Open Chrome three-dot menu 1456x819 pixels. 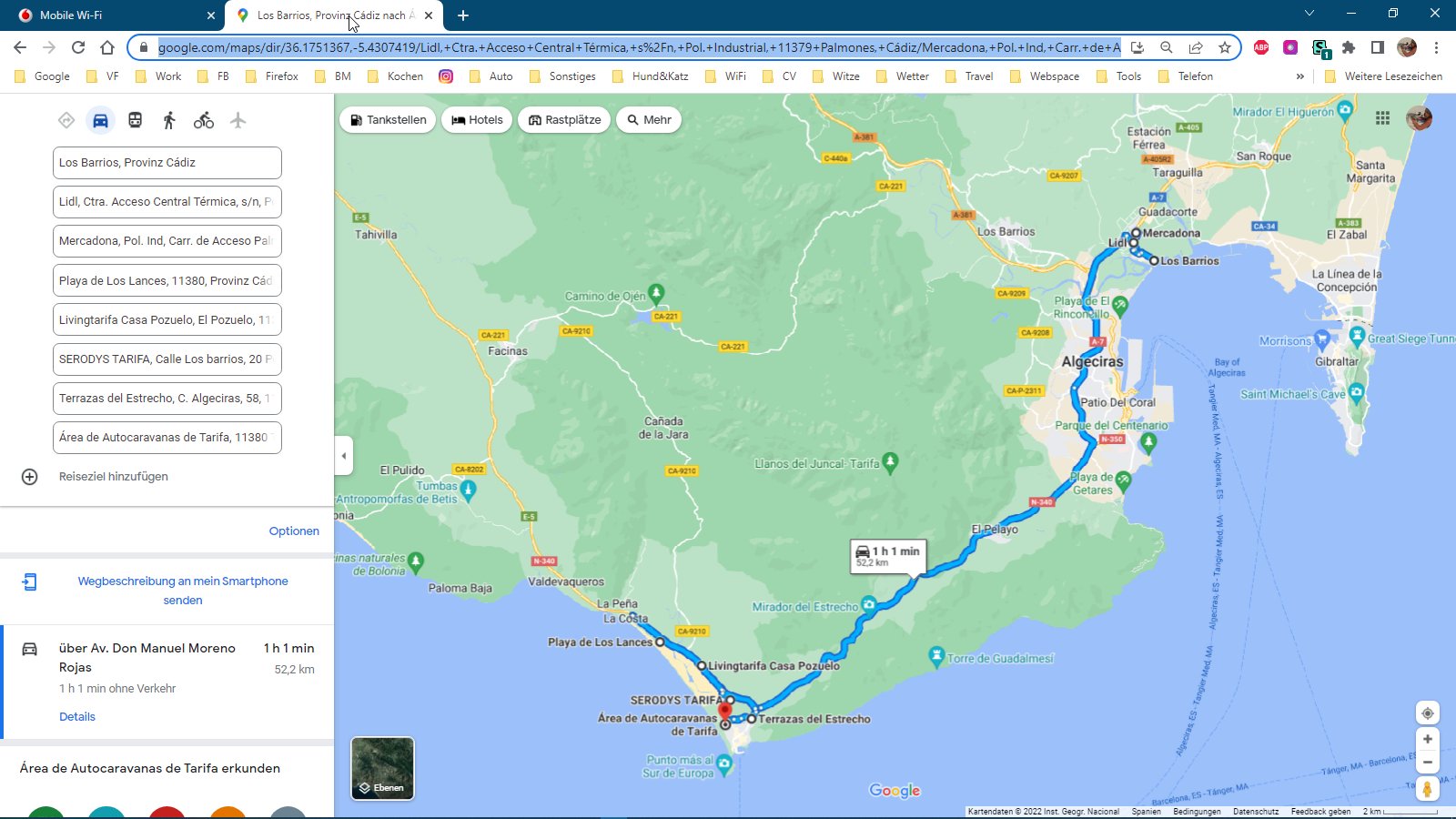tap(1436, 47)
